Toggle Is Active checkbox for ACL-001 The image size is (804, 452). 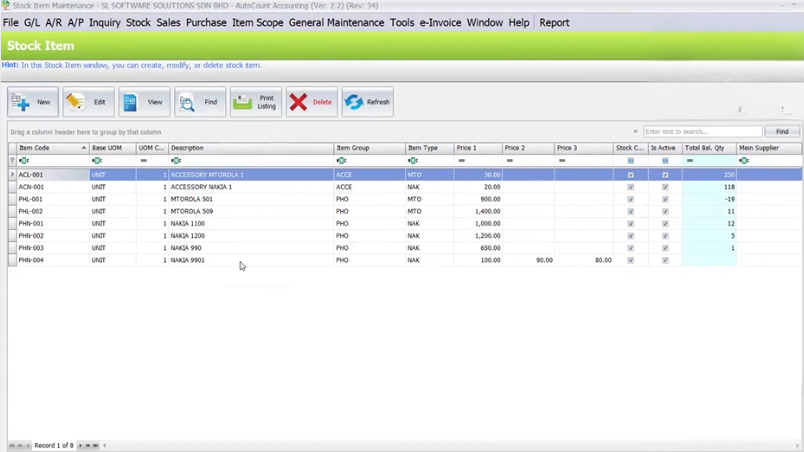(665, 175)
